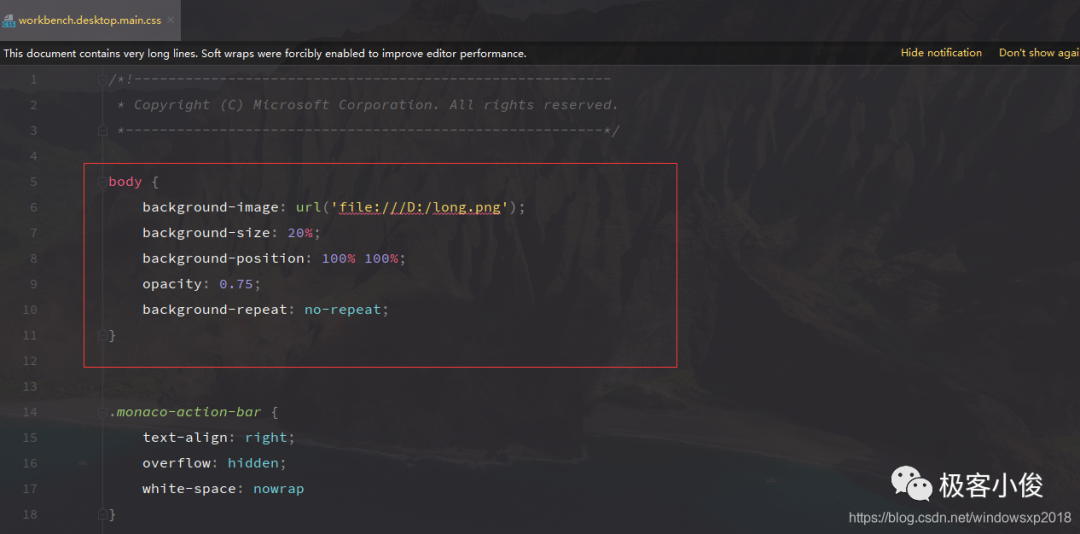Click the 'hidden' value of overflow
The image size is (1080, 534).
pyautogui.click(x=253, y=463)
